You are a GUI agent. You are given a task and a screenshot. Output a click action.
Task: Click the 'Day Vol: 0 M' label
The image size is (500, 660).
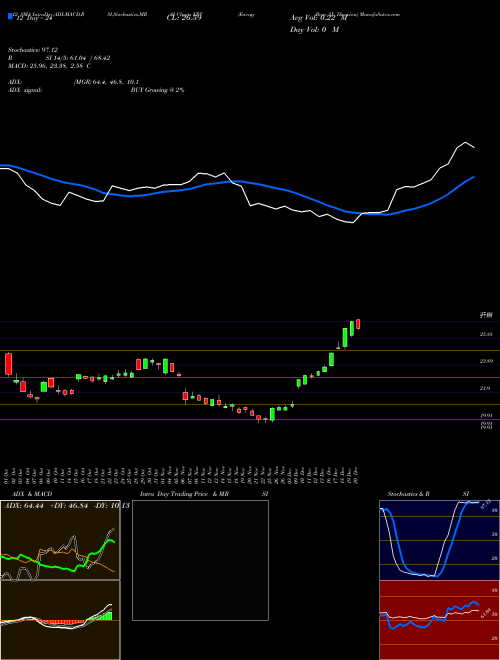(x=314, y=29)
